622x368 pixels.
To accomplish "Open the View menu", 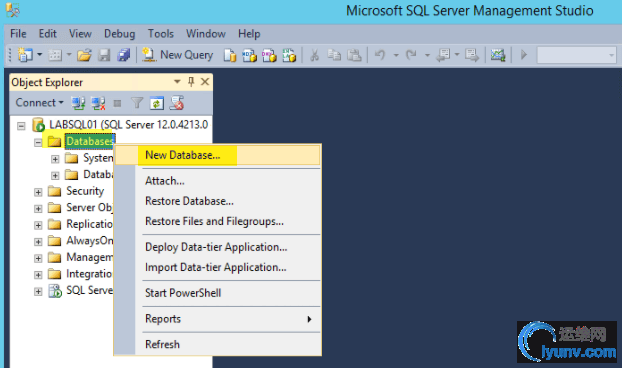I will [x=80, y=34].
